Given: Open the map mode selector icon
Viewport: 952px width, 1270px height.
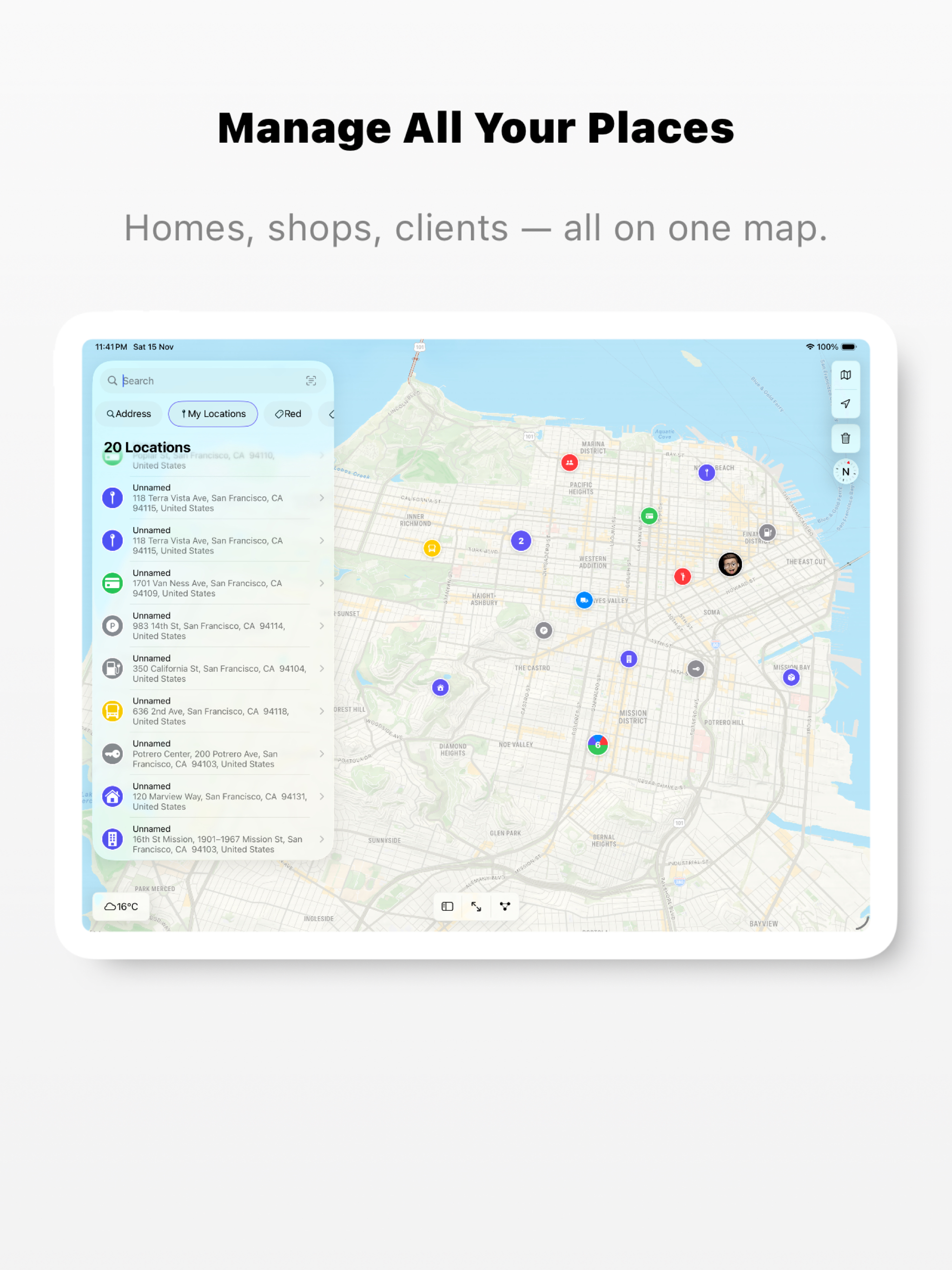Looking at the screenshot, I should [845, 375].
